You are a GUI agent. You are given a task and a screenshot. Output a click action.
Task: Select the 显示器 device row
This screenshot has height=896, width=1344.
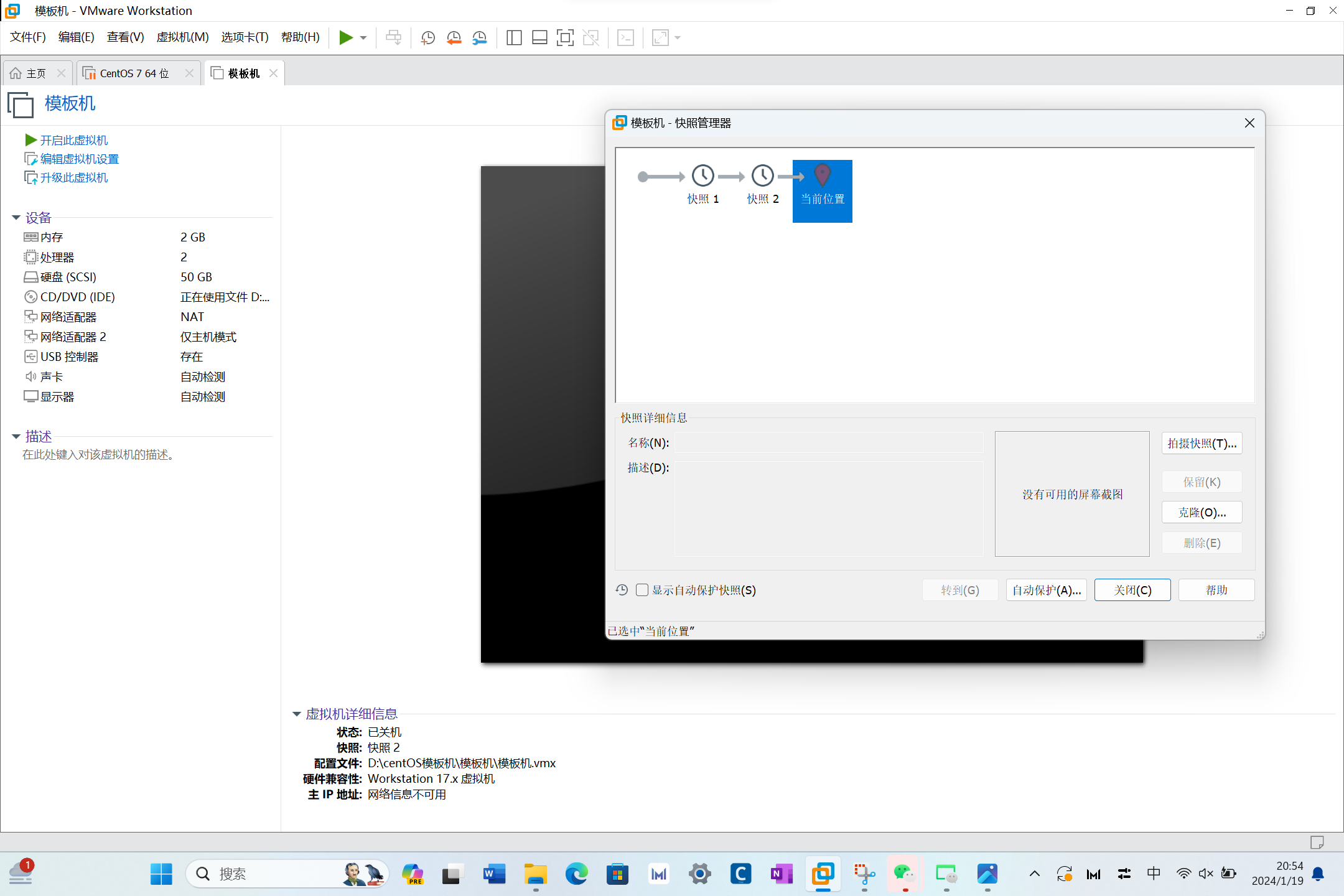click(147, 397)
